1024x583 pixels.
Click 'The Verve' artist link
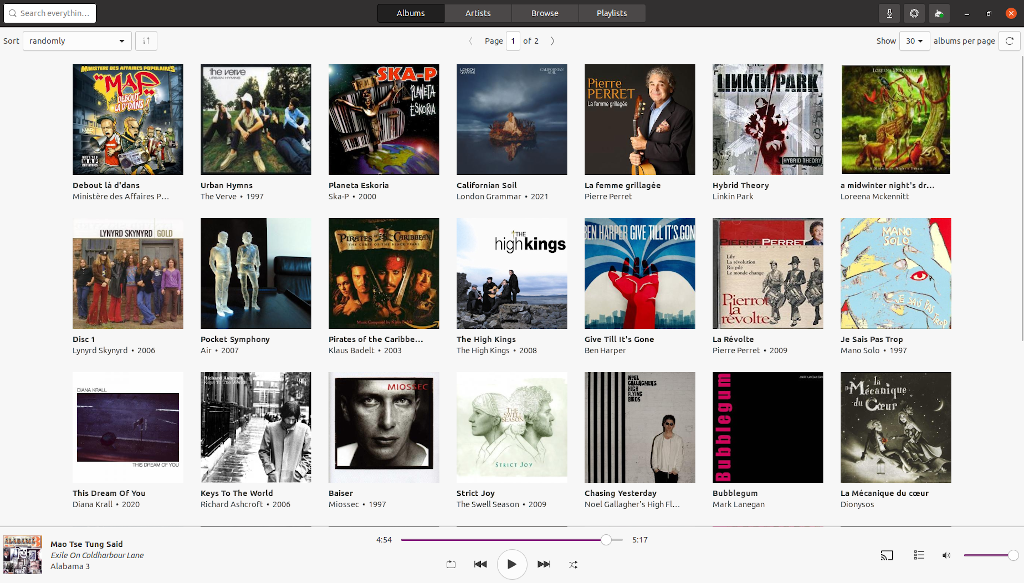(x=218, y=197)
